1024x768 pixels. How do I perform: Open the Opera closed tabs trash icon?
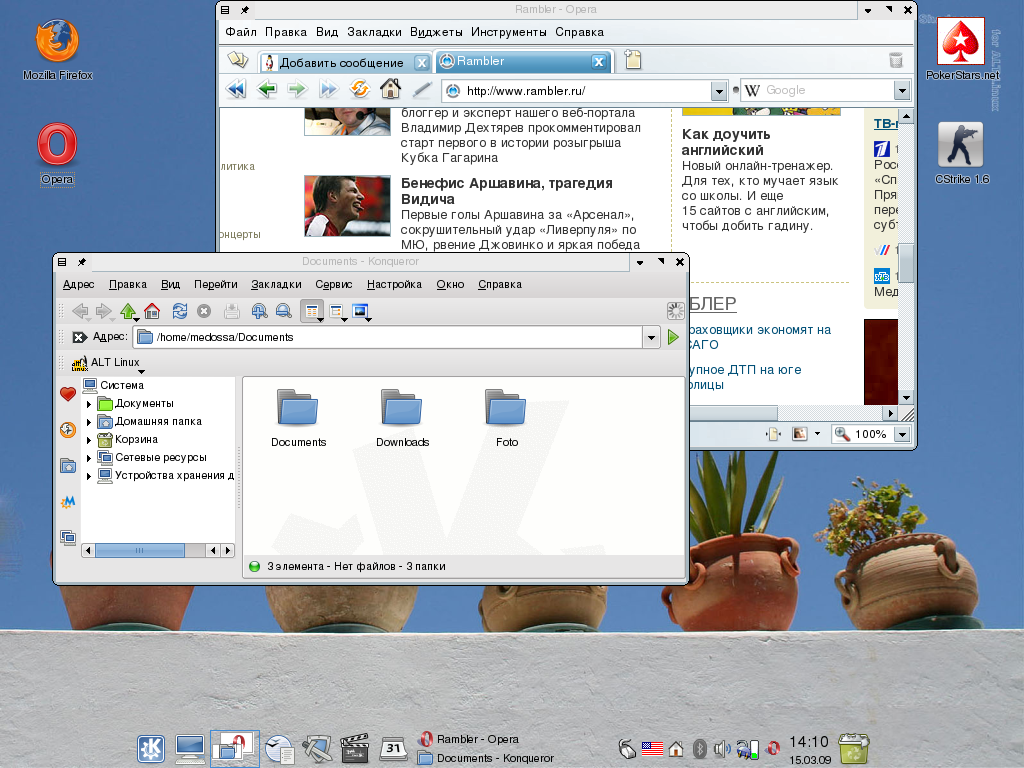pos(896,61)
